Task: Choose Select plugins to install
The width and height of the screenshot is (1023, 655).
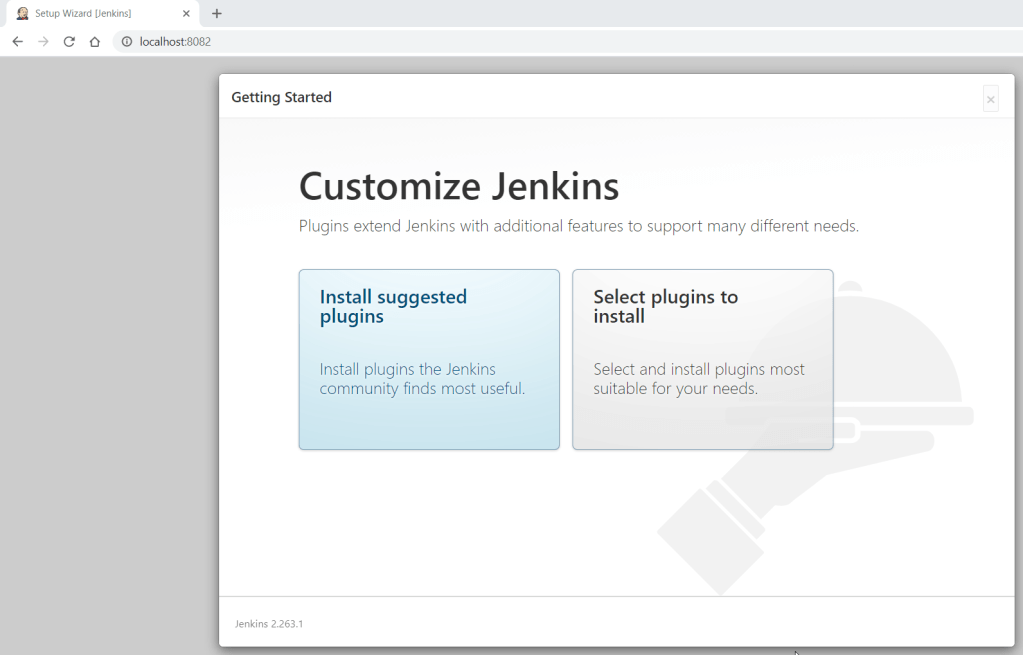Action: point(702,359)
